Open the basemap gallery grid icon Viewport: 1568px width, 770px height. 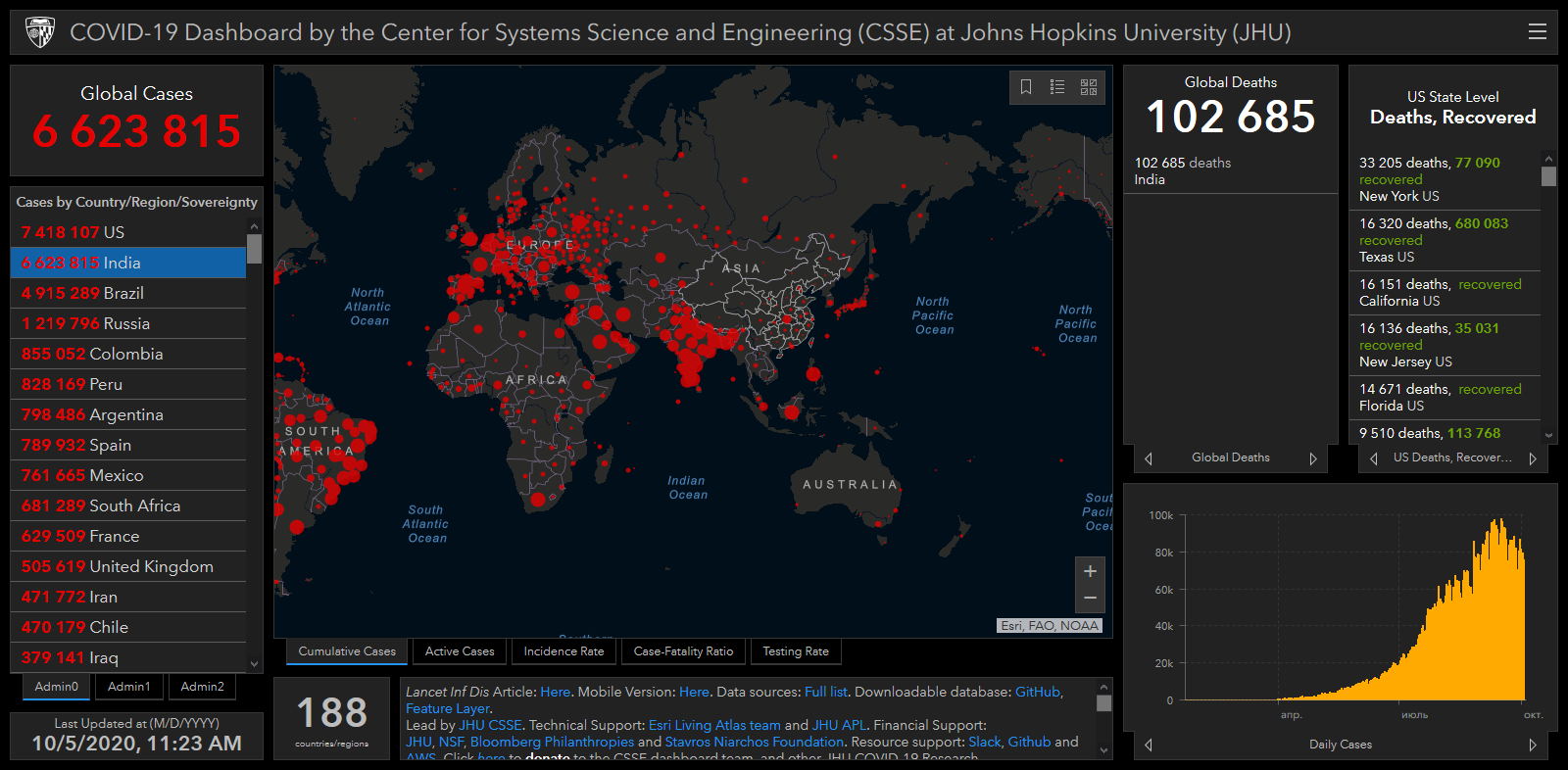[x=1089, y=87]
